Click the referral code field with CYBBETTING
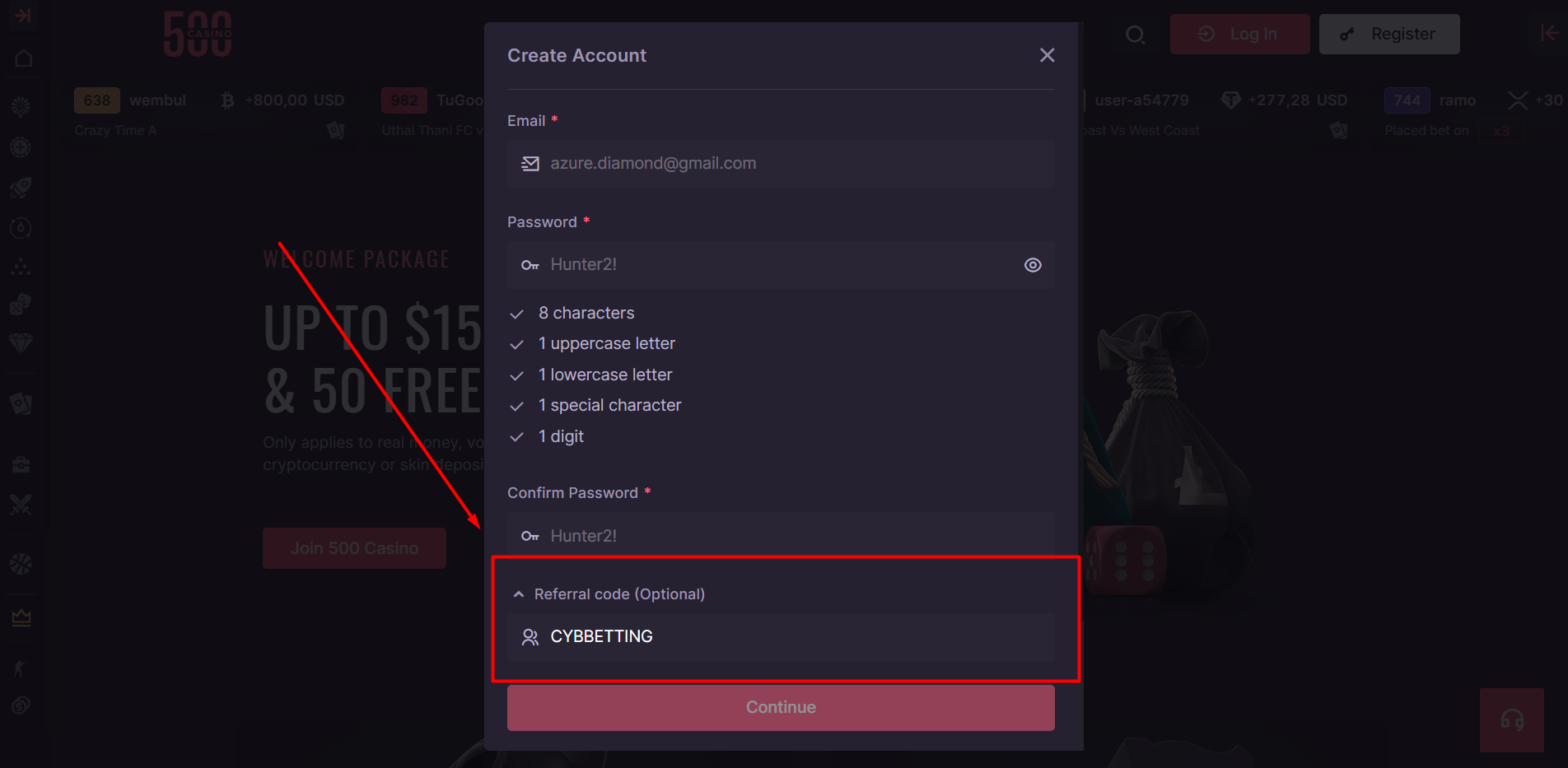Image resolution: width=1568 pixels, height=768 pixels. 780,637
